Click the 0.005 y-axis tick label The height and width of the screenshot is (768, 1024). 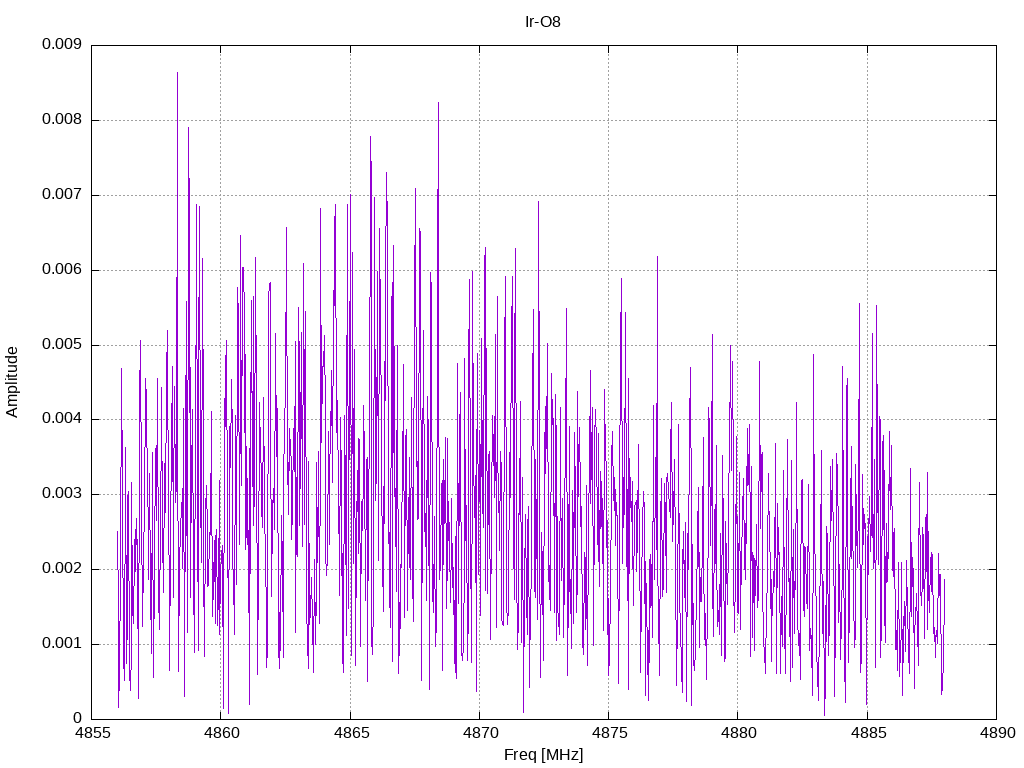click(x=62, y=344)
